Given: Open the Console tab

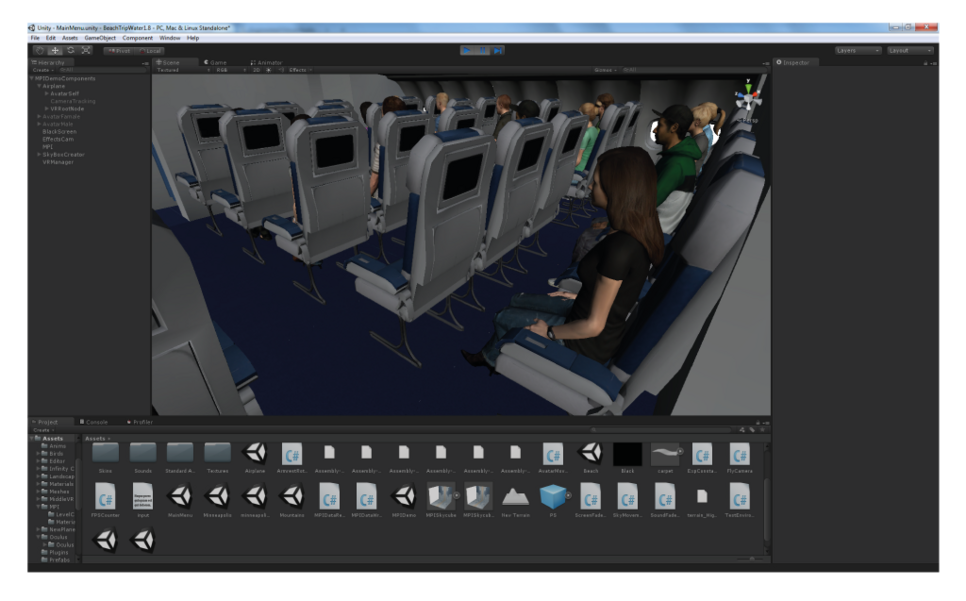Looking at the screenshot, I should 95,422.
